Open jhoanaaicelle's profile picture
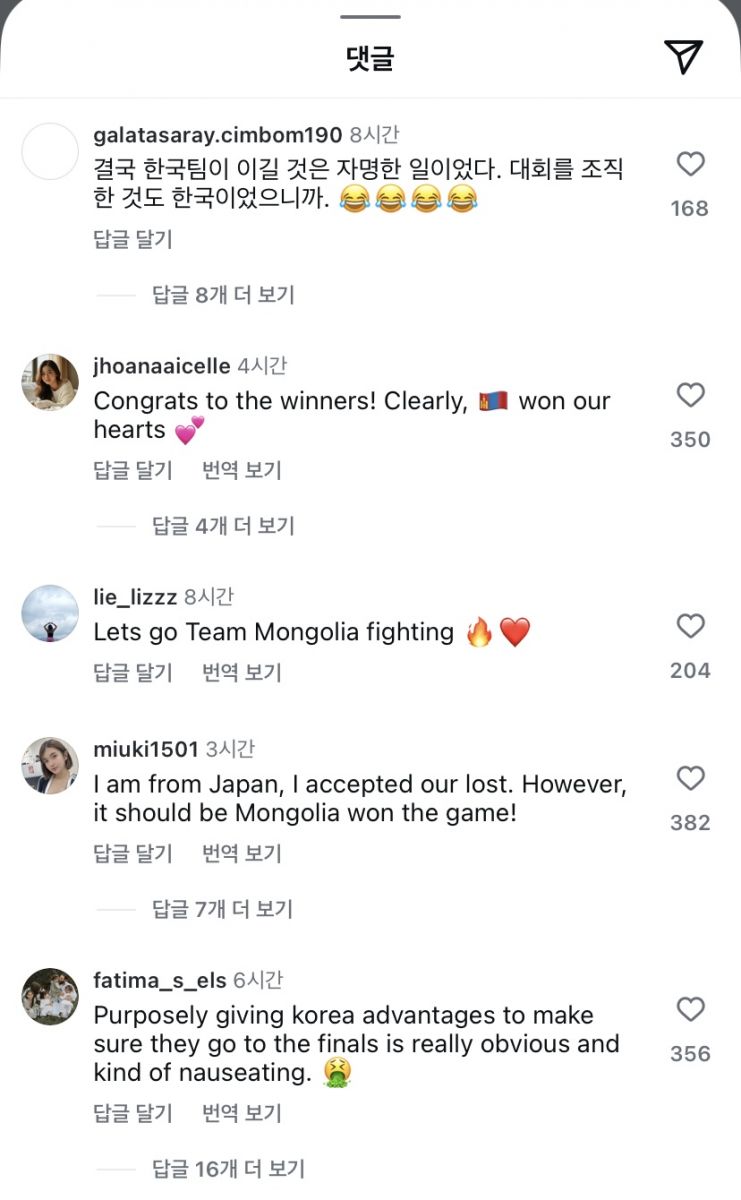 (50, 382)
